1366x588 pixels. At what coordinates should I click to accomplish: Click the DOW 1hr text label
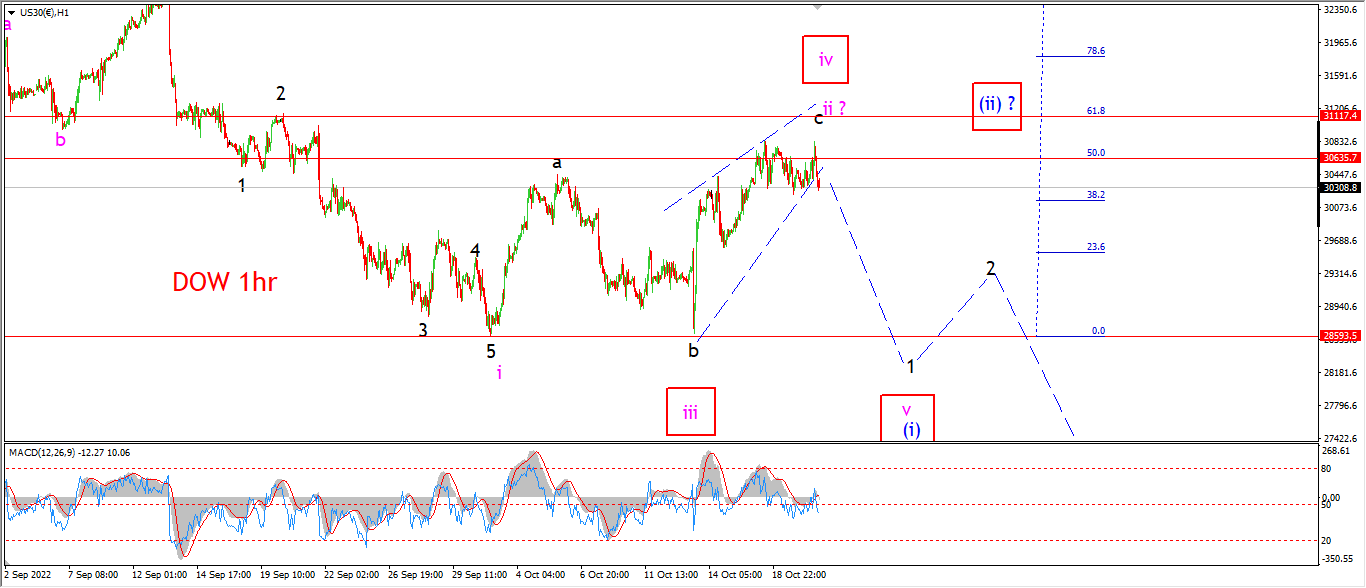pyautogui.click(x=224, y=282)
